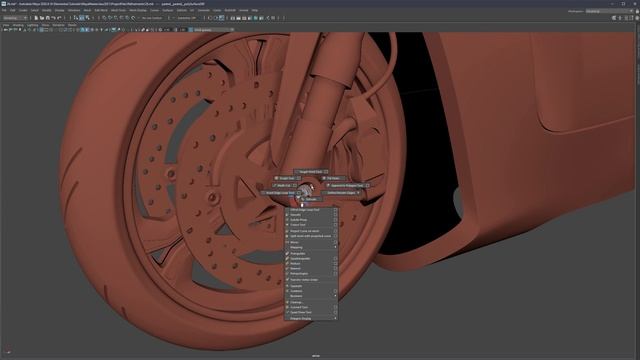This screenshot has height=360, width=640.
Task: Open the Render View icon
Action: [x=233, y=18]
